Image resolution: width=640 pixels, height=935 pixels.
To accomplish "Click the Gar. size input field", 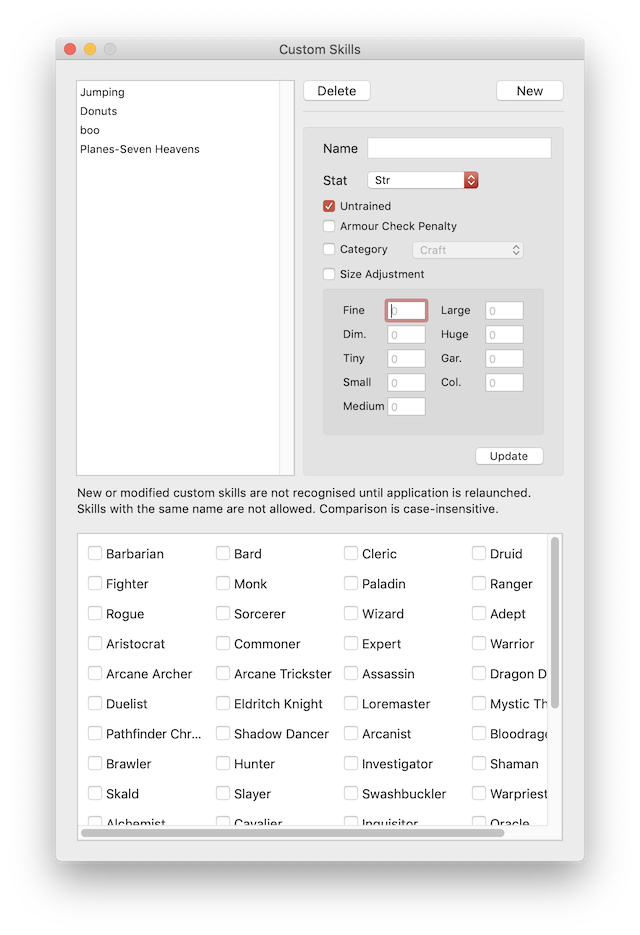I will tap(504, 358).
